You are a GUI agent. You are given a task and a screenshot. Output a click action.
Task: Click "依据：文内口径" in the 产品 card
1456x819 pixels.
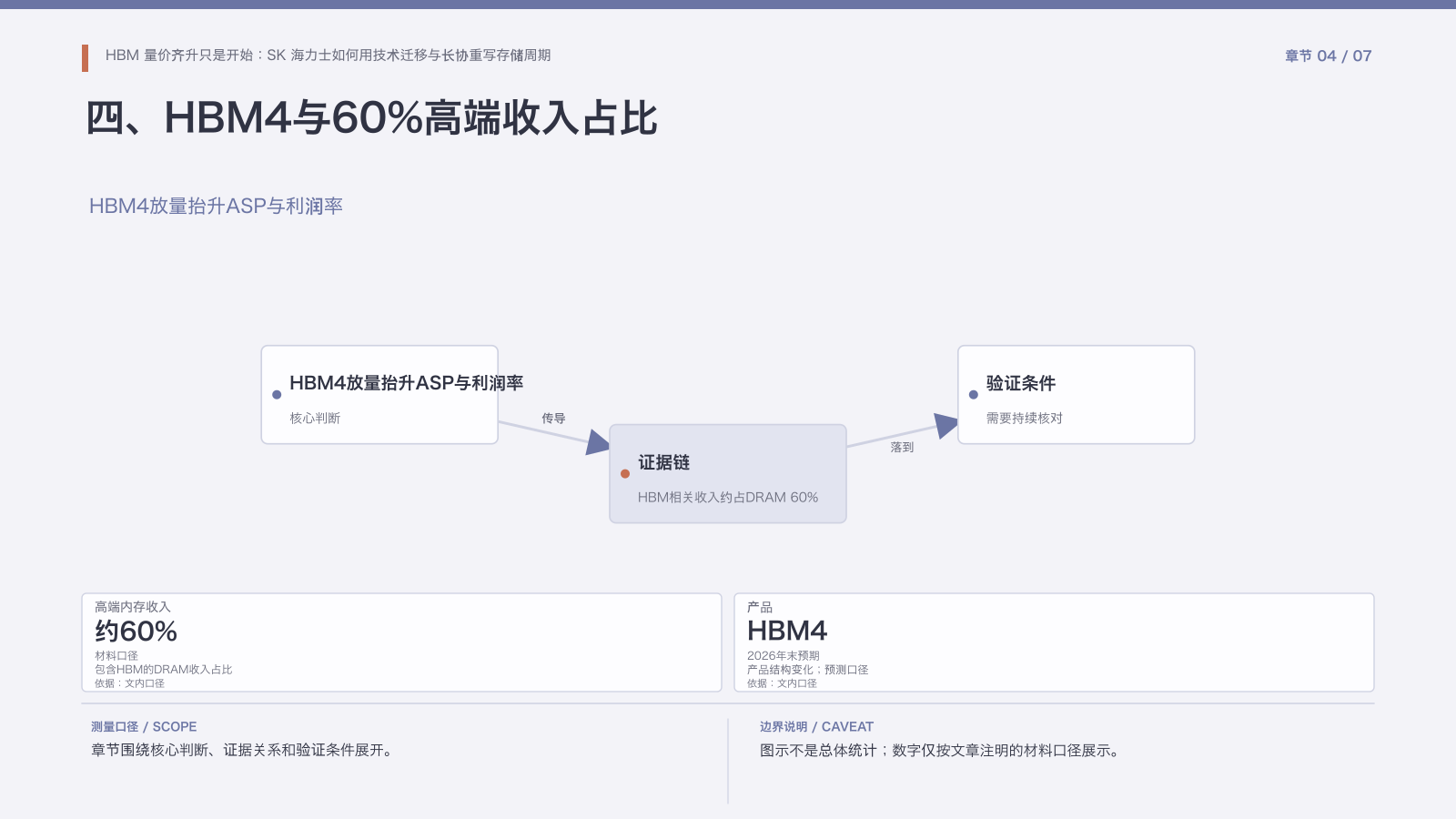[x=782, y=683]
